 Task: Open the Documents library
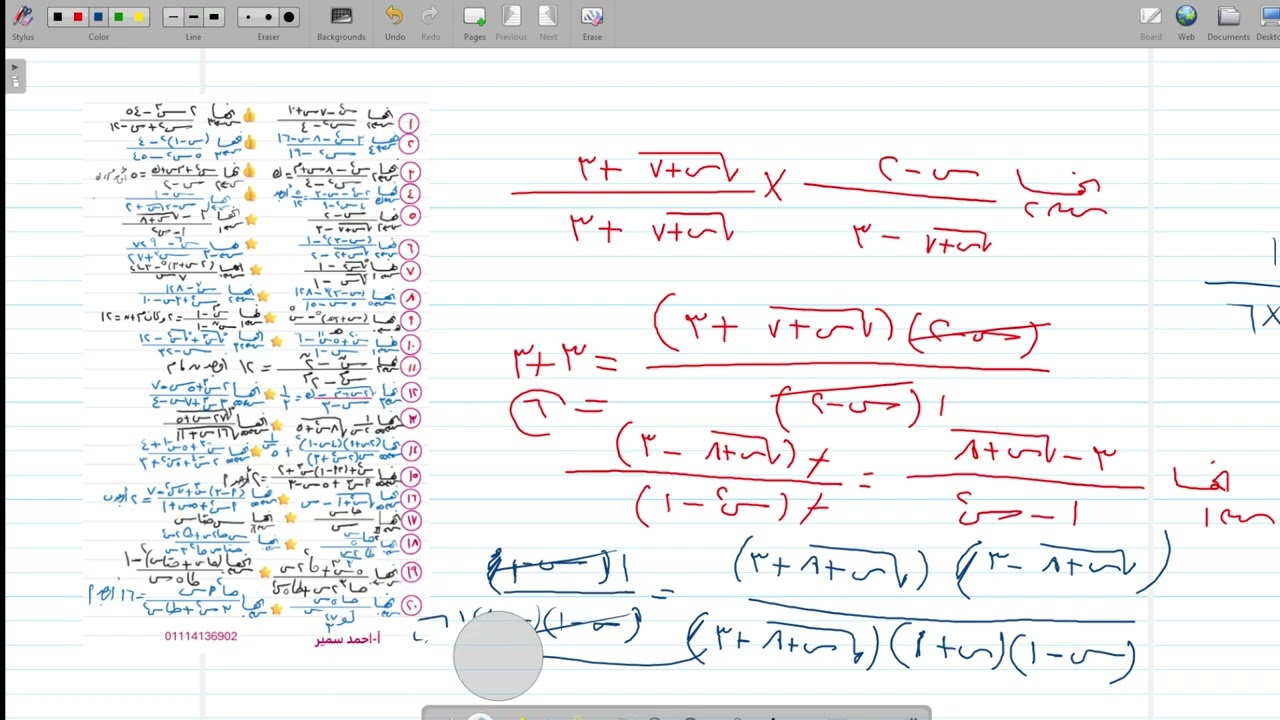pos(1228,22)
